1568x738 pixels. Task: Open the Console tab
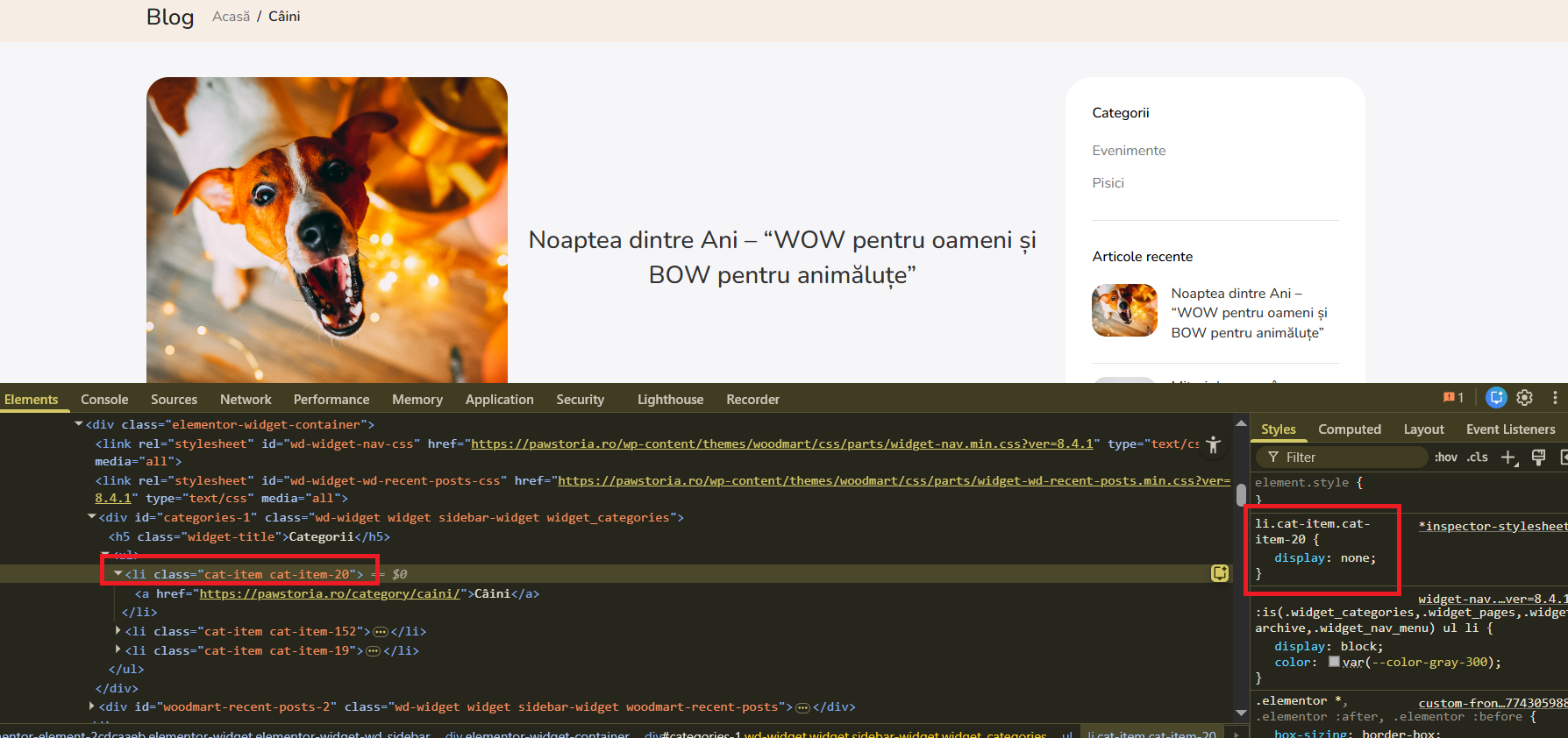104,400
